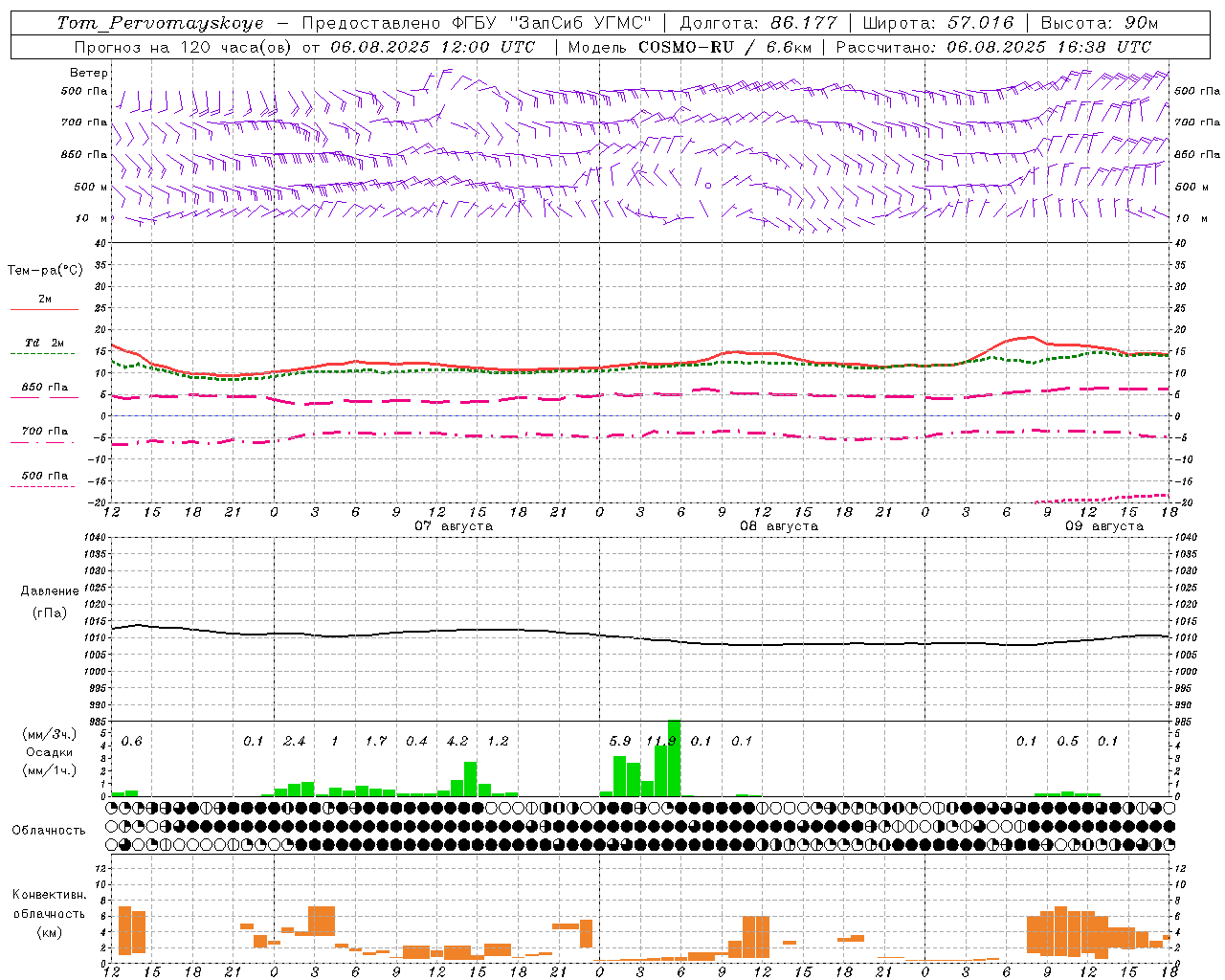The height and width of the screenshot is (980, 1225).
Task: Click the Рассчитано: 06.08.2025 16:38 UTC text
Action: click(x=993, y=47)
